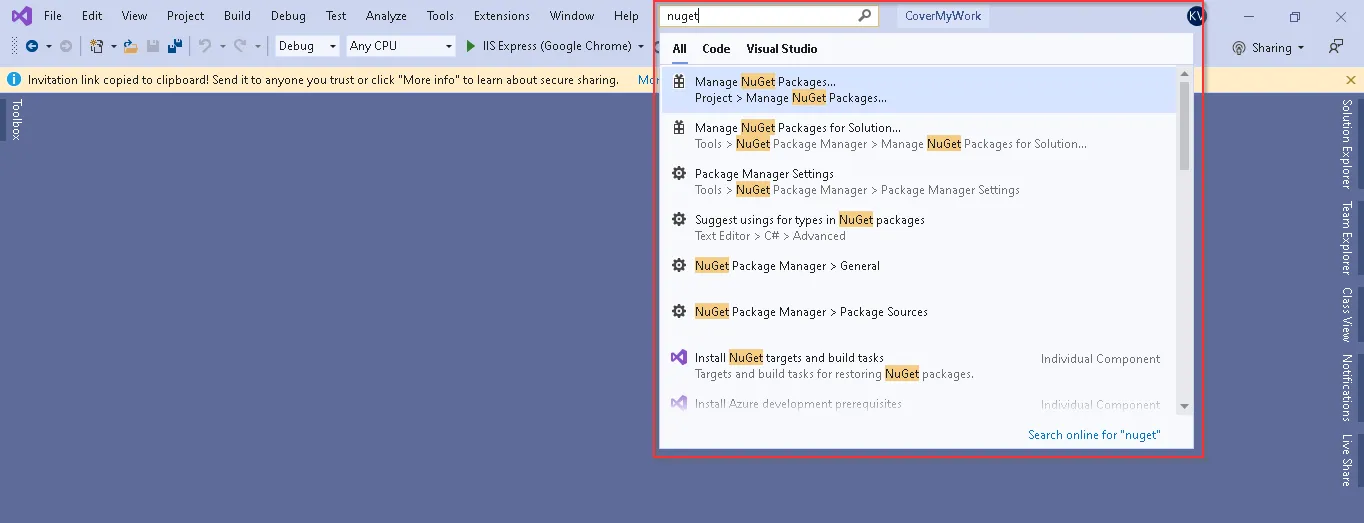The height and width of the screenshot is (523, 1364).
Task: Click the Search online for "nuget" link
Action: (1094, 435)
